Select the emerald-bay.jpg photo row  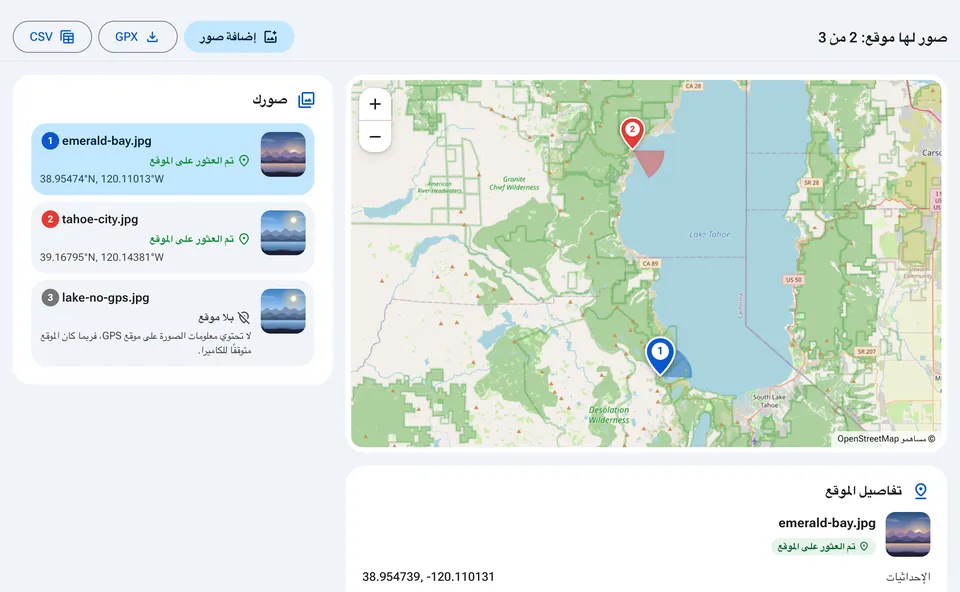pos(173,159)
